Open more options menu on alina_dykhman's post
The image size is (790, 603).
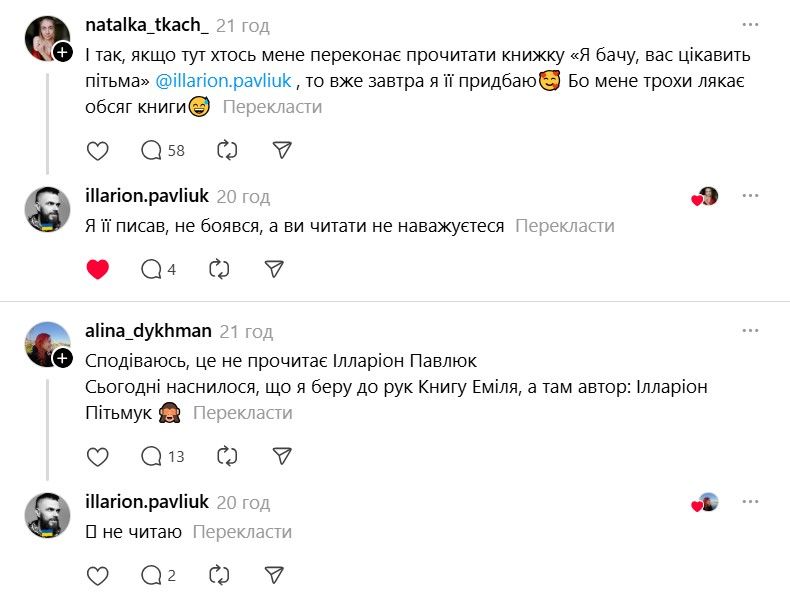(x=750, y=331)
